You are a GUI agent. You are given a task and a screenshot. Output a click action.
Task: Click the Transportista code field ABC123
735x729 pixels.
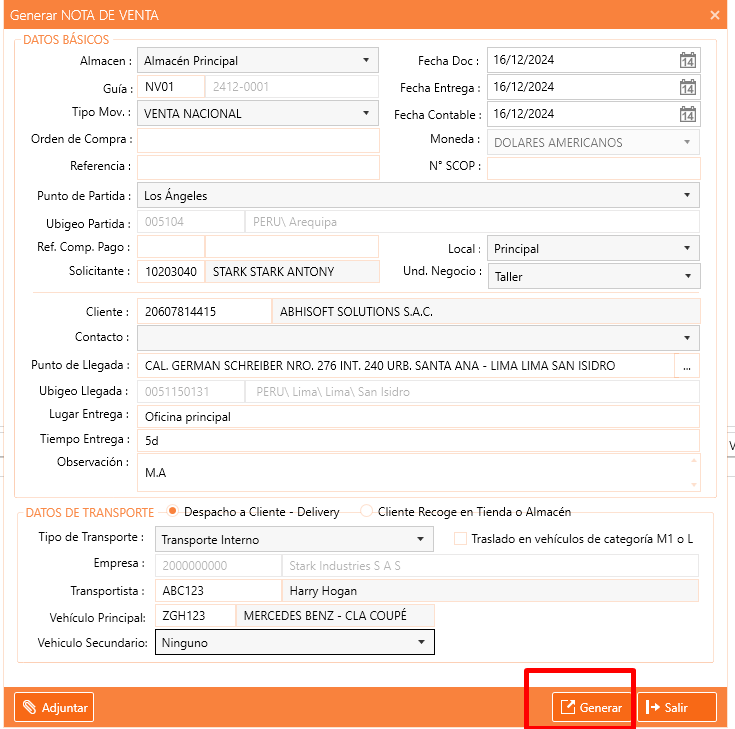218,591
